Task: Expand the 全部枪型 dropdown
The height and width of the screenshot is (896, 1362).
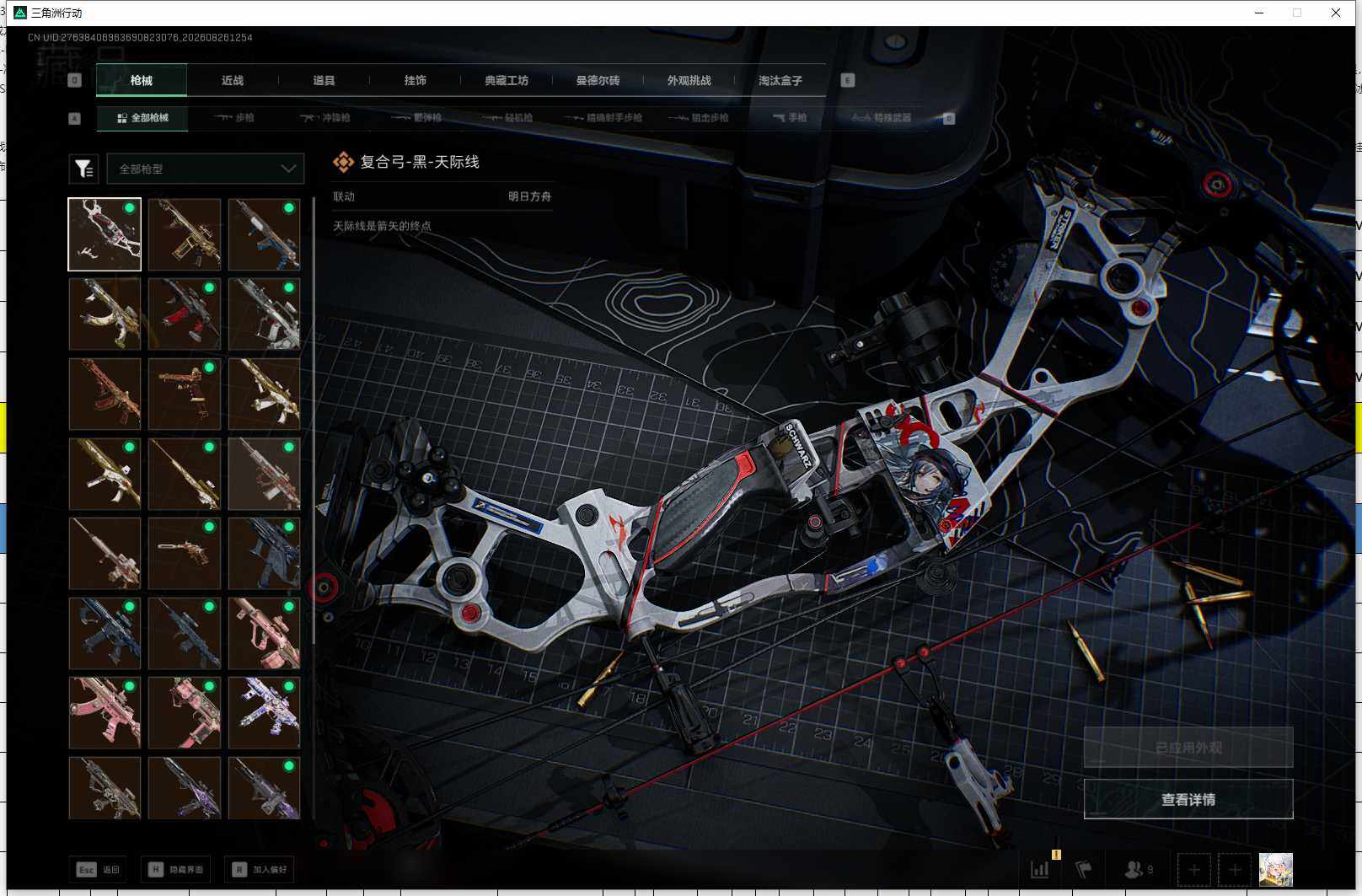Action: point(206,169)
